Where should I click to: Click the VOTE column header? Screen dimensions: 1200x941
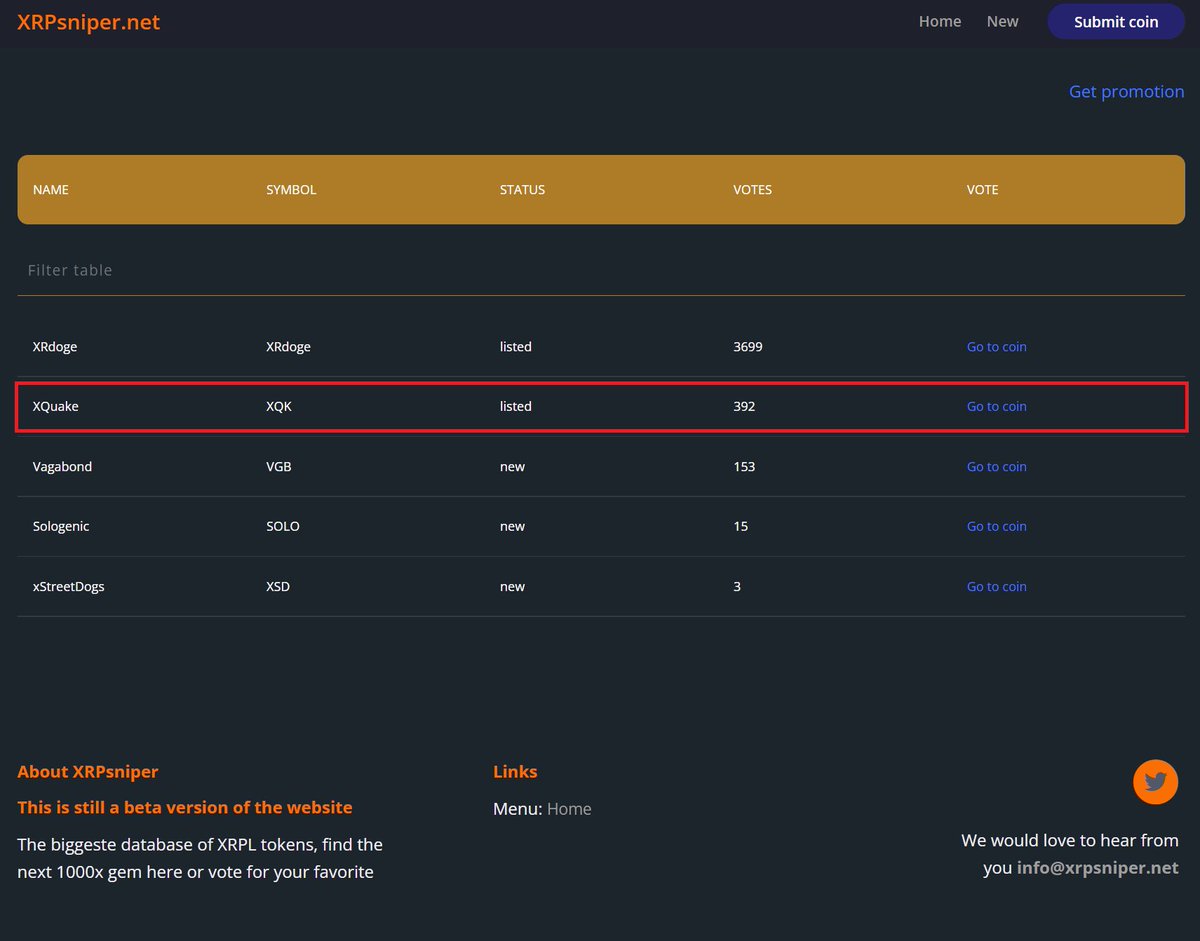point(982,189)
